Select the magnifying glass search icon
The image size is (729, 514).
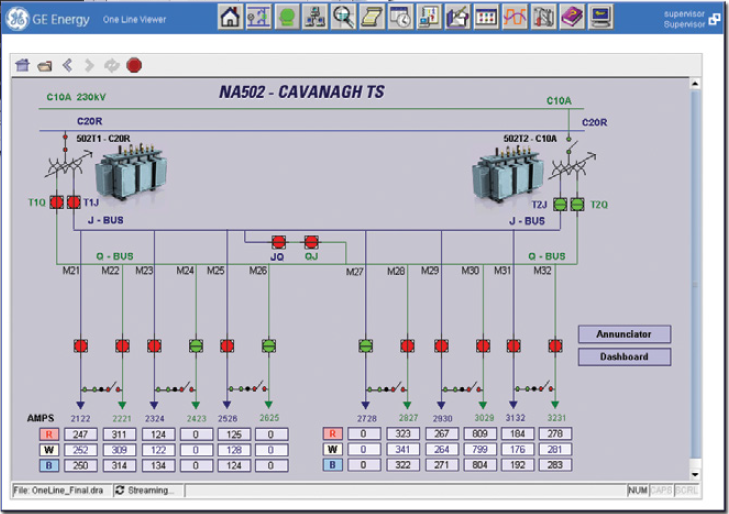point(344,17)
